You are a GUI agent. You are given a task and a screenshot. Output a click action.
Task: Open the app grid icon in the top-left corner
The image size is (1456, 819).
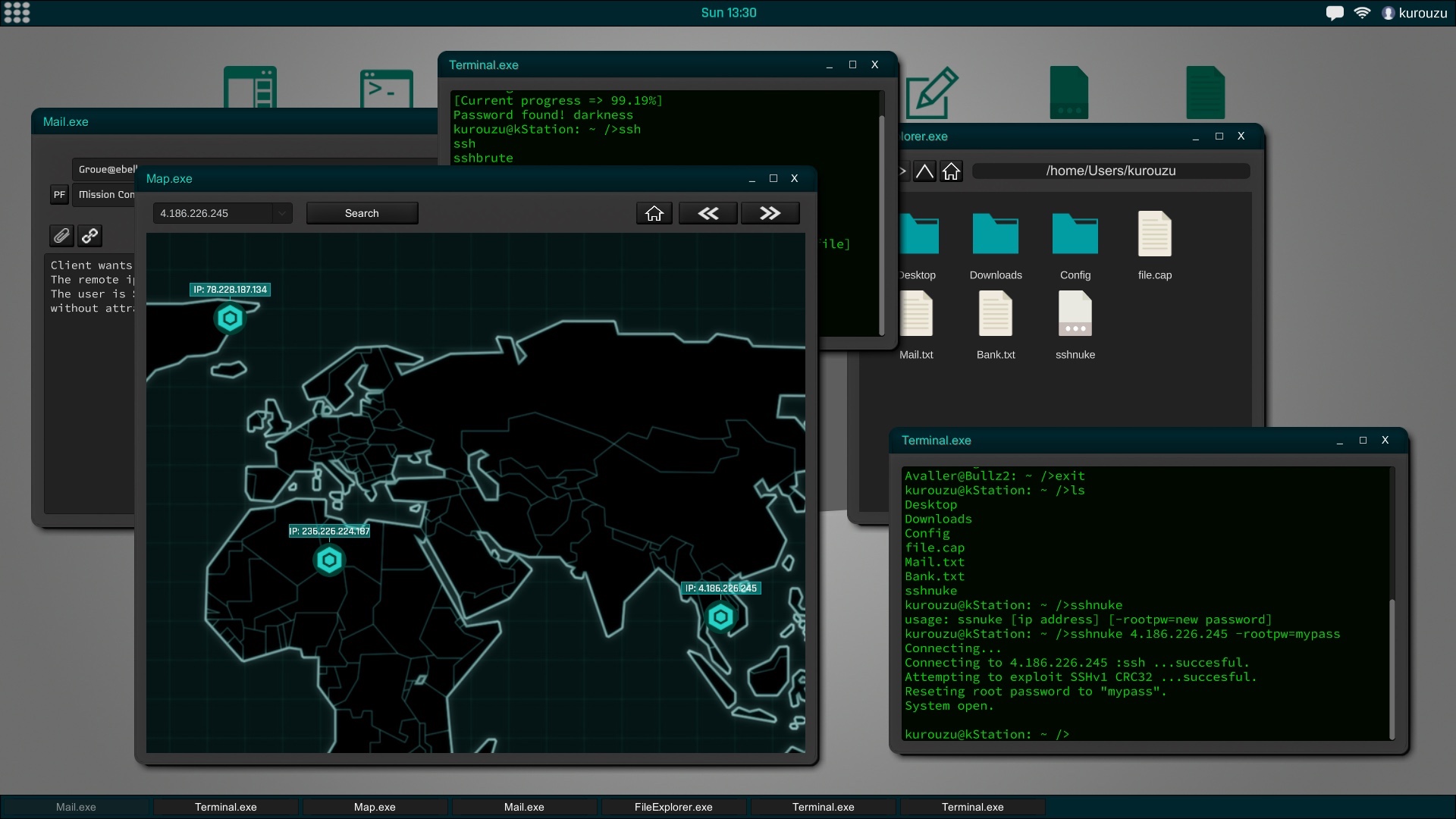(x=17, y=12)
